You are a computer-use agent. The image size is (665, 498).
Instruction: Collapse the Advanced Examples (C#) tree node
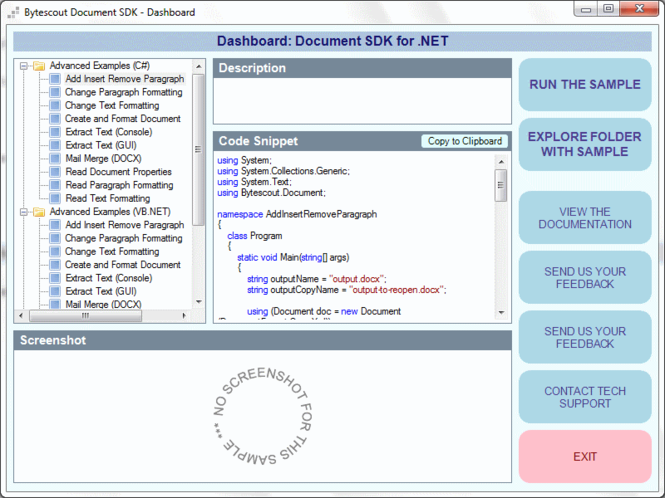24,66
